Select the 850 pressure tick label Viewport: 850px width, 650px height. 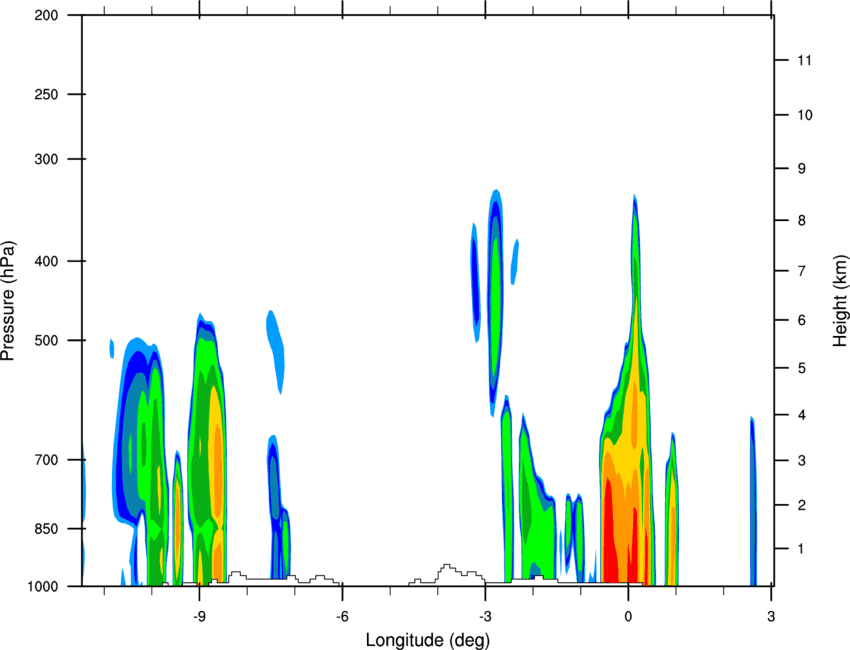pos(46,529)
